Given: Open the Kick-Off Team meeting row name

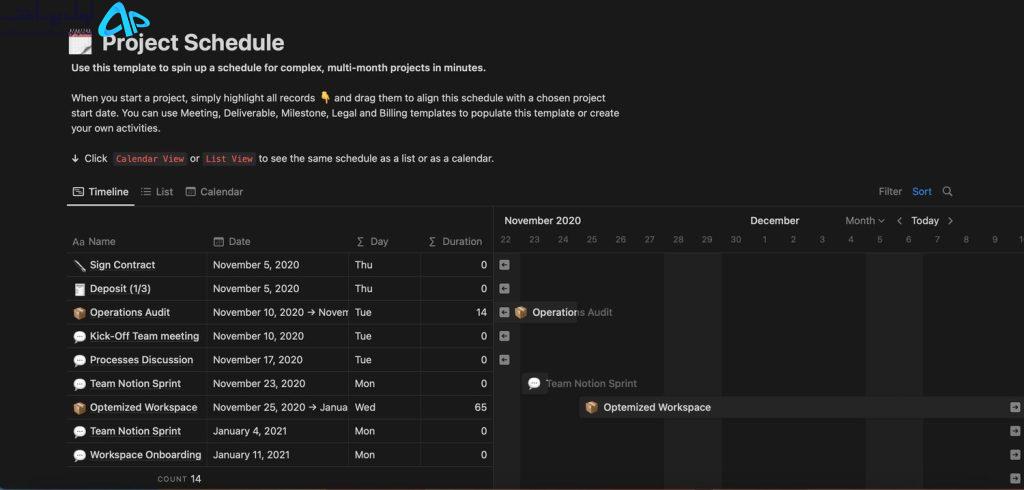Looking at the screenshot, I should click(x=144, y=336).
